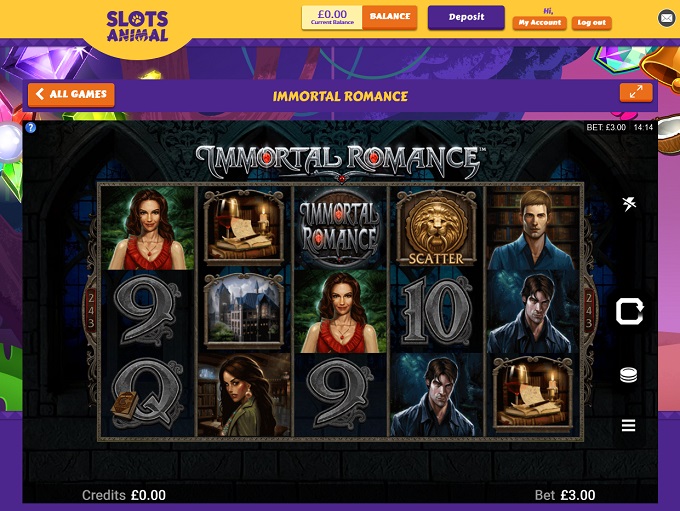
Task: Select the golden lion Scatter symbol
Action: [436, 227]
